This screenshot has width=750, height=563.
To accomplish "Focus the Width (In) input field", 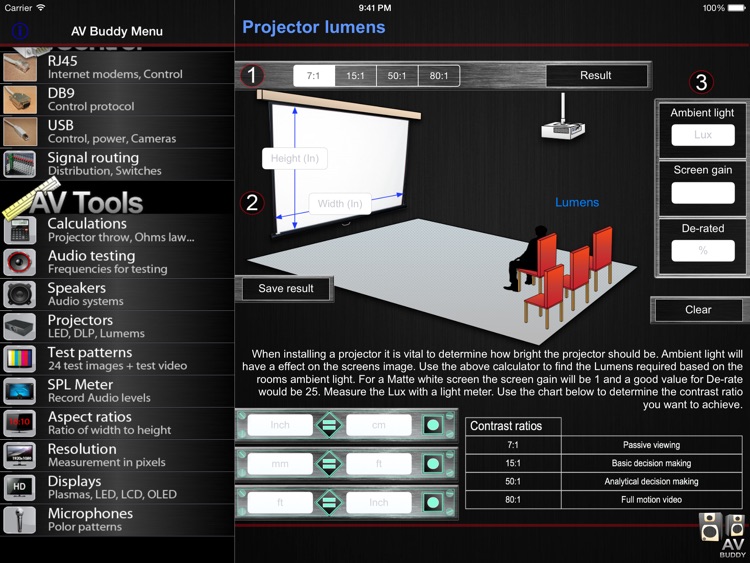I will coord(340,204).
